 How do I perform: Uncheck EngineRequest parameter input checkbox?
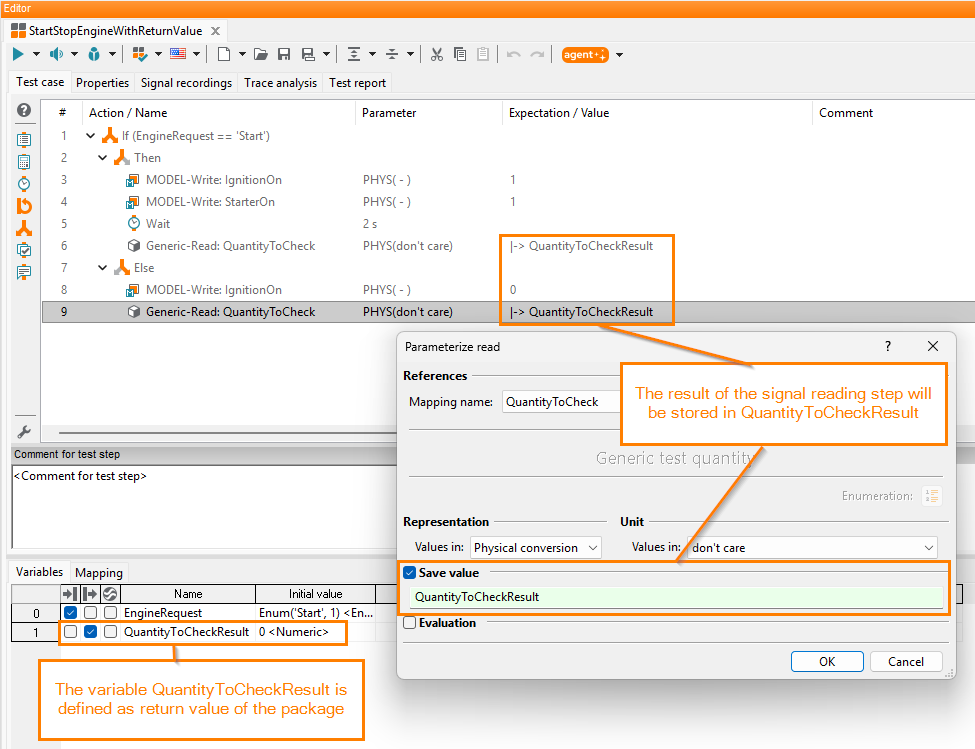[70, 612]
